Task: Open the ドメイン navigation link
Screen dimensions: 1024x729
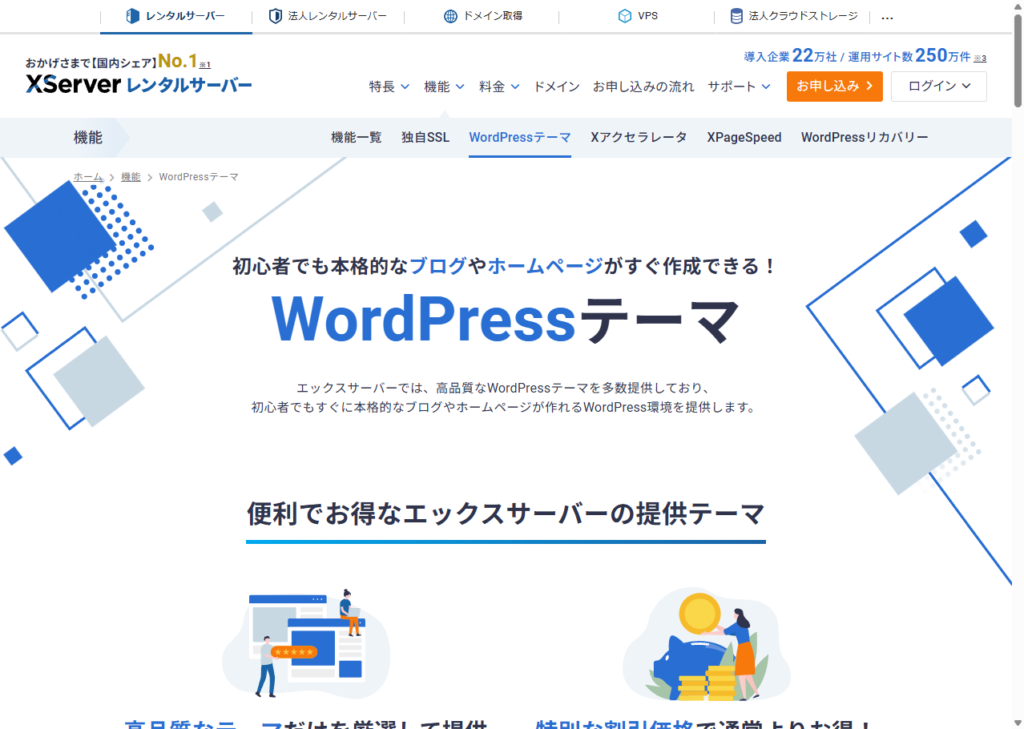Action: point(556,86)
